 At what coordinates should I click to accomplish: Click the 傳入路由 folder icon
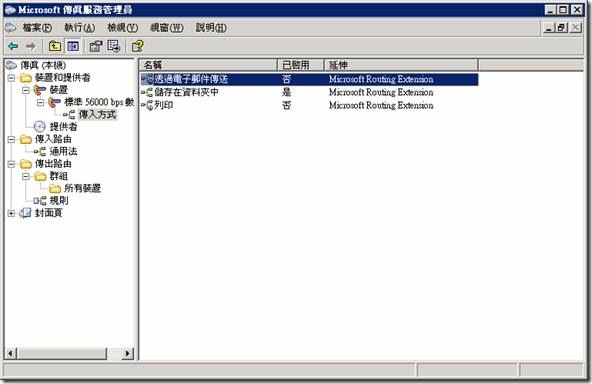[x=26, y=139]
